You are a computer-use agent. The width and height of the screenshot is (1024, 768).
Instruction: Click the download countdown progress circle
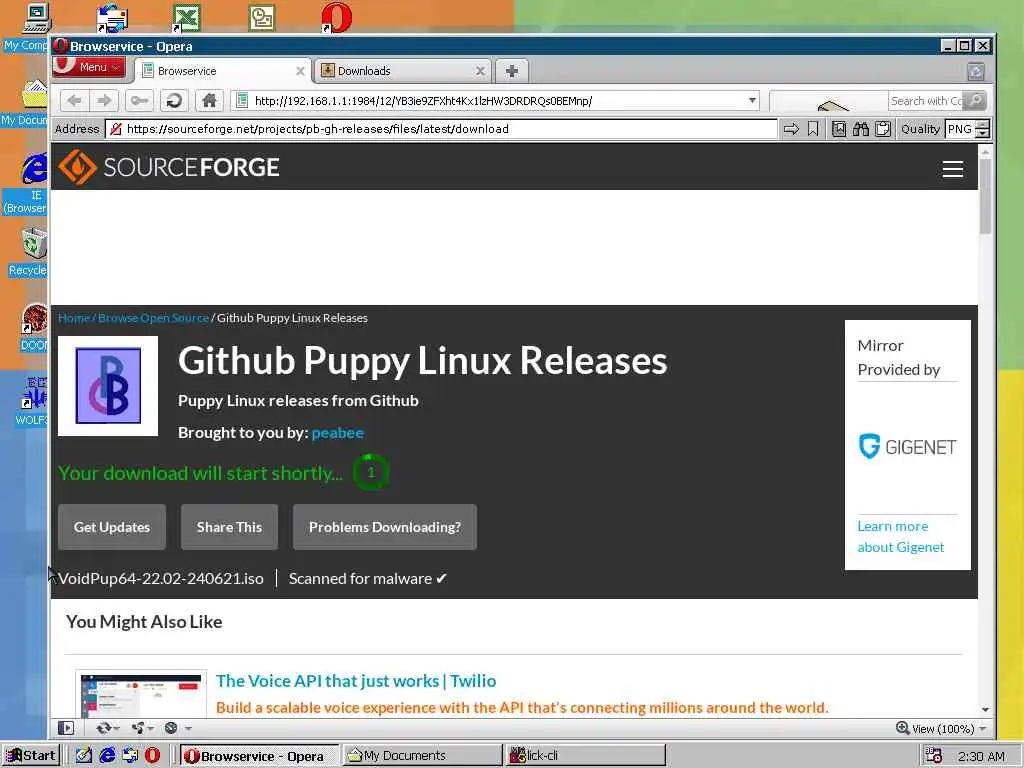point(371,472)
